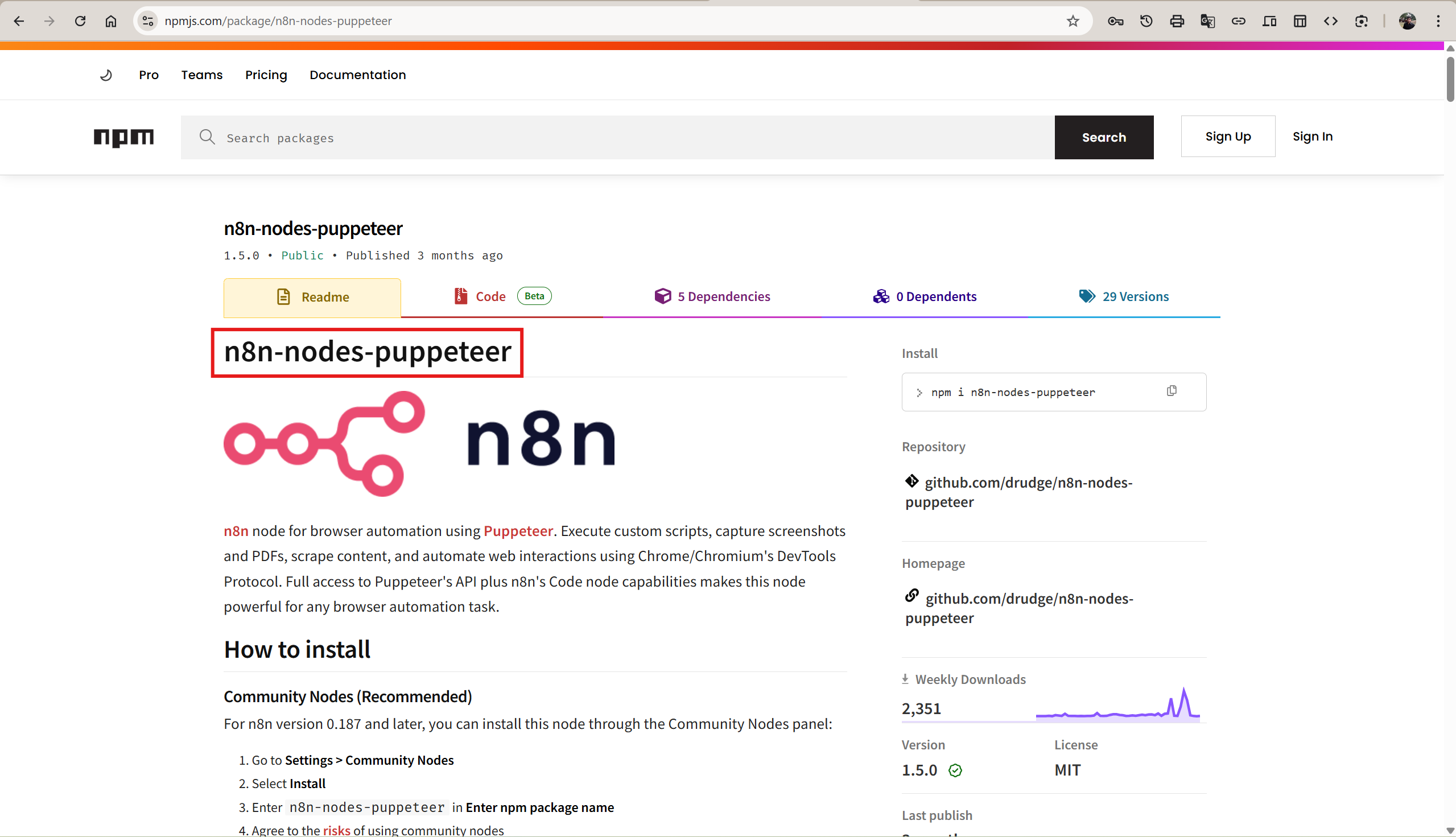Open the Pricing page

click(x=266, y=75)
